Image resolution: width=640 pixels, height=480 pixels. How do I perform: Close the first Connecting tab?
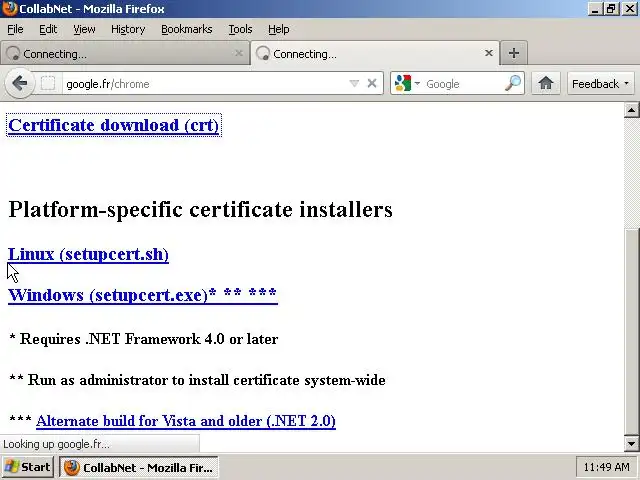pyautogui.click(x=239, y=53)
